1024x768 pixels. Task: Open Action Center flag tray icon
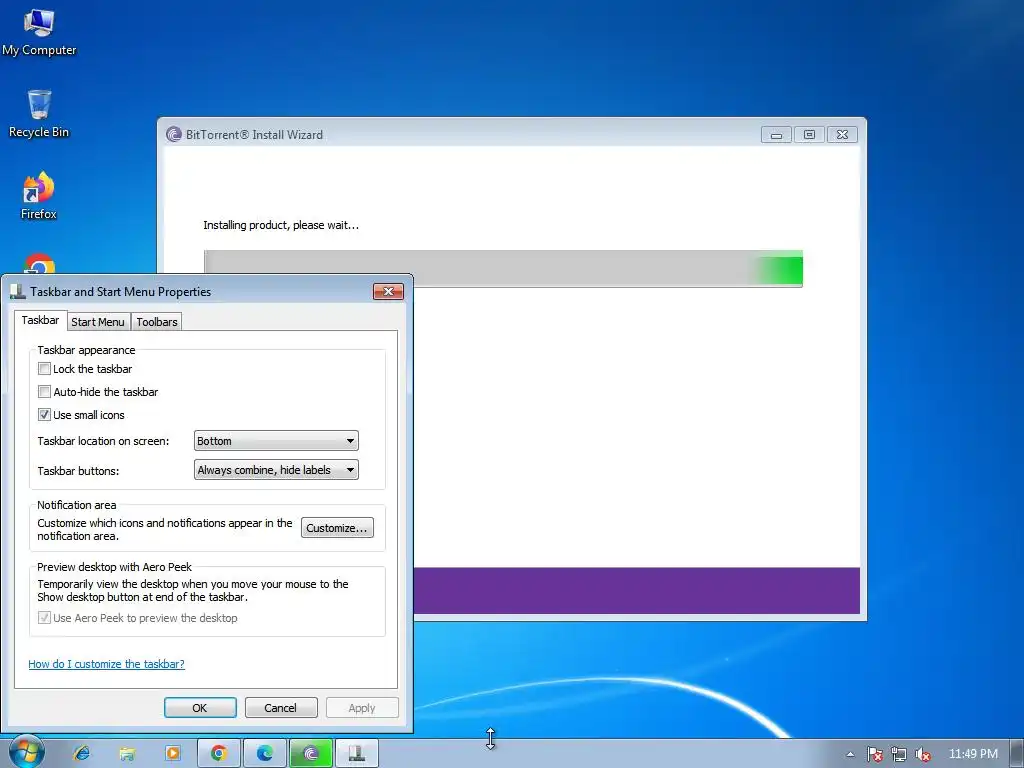[x=874, y=754]
